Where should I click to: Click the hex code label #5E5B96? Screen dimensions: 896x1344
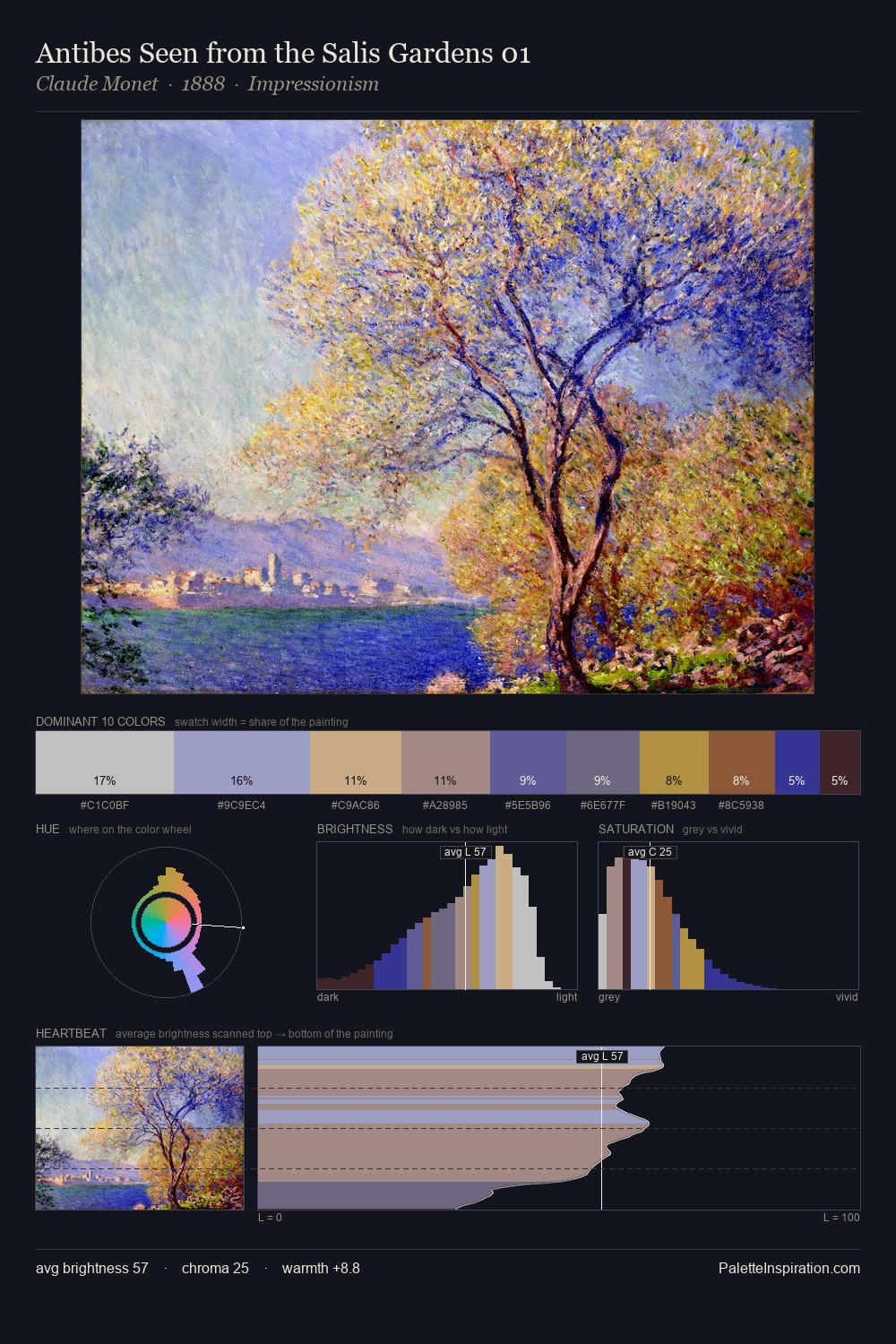pos(528,806)
